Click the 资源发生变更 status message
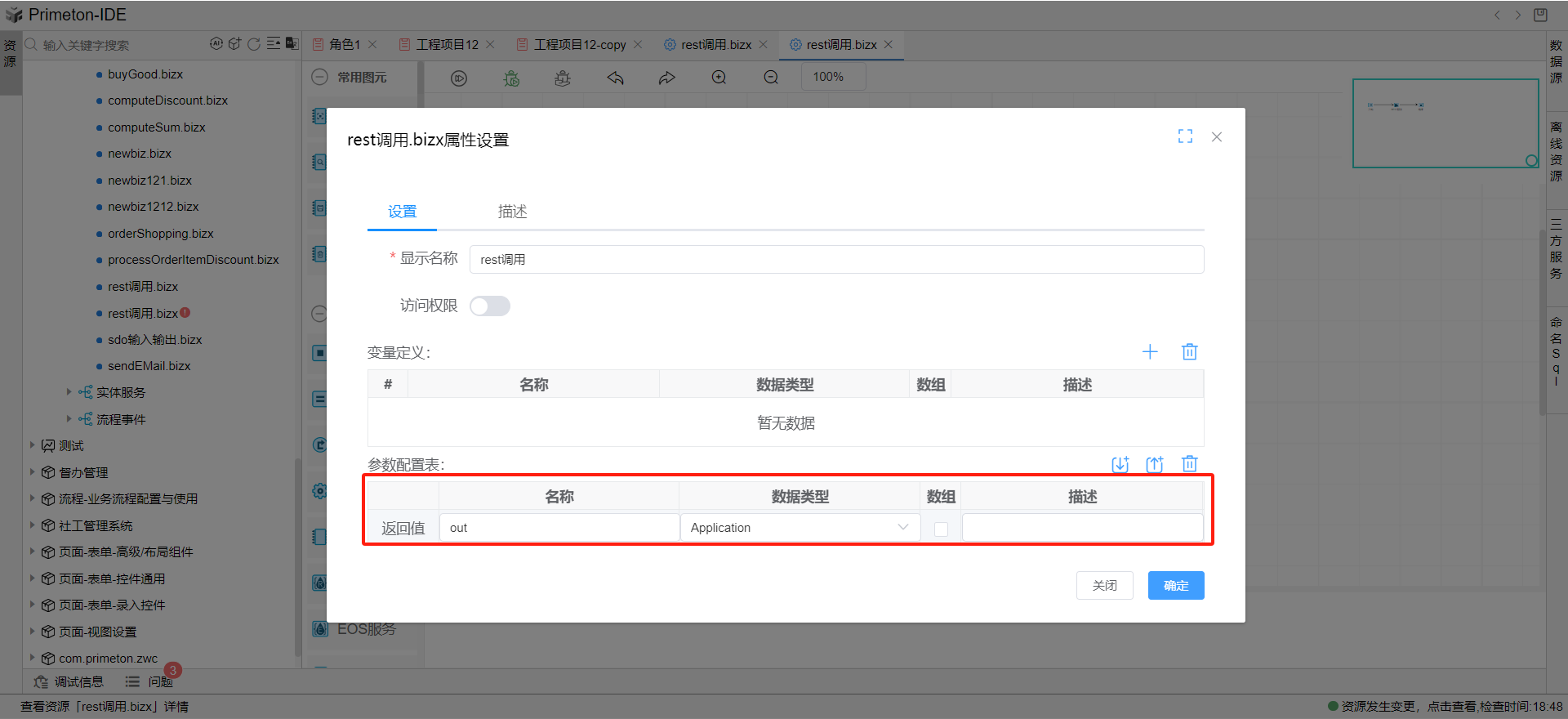1568x719 pixels. (x=1445, y=706)
